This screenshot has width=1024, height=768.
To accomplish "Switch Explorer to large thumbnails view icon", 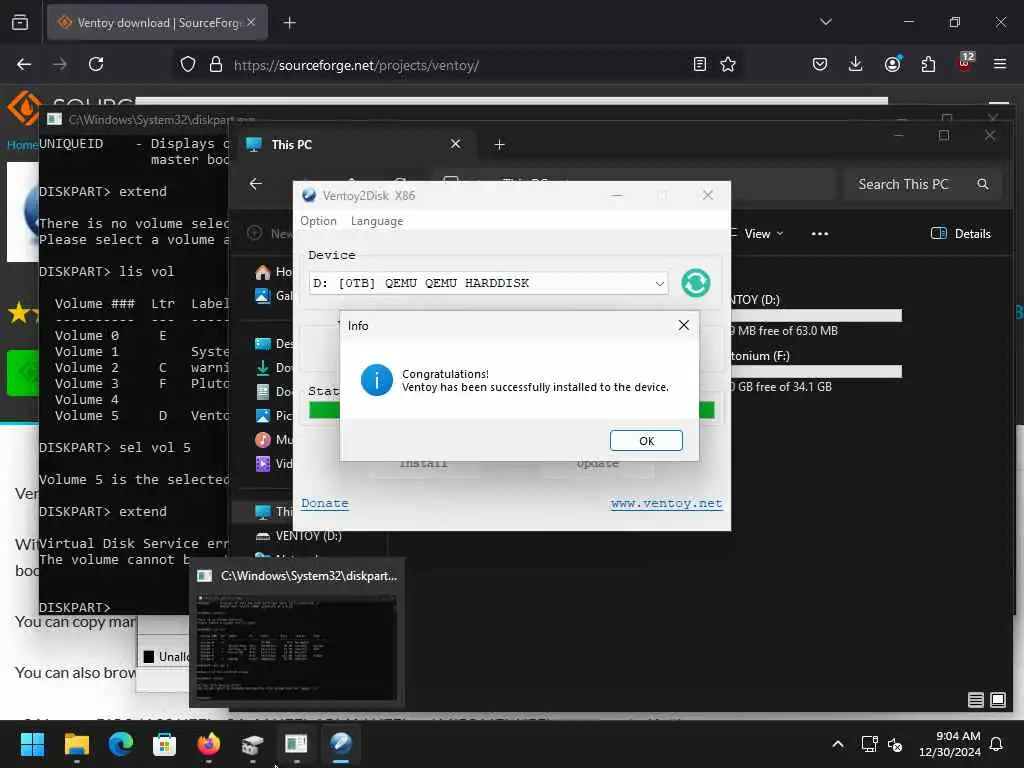I will click(x=998, y=700).
